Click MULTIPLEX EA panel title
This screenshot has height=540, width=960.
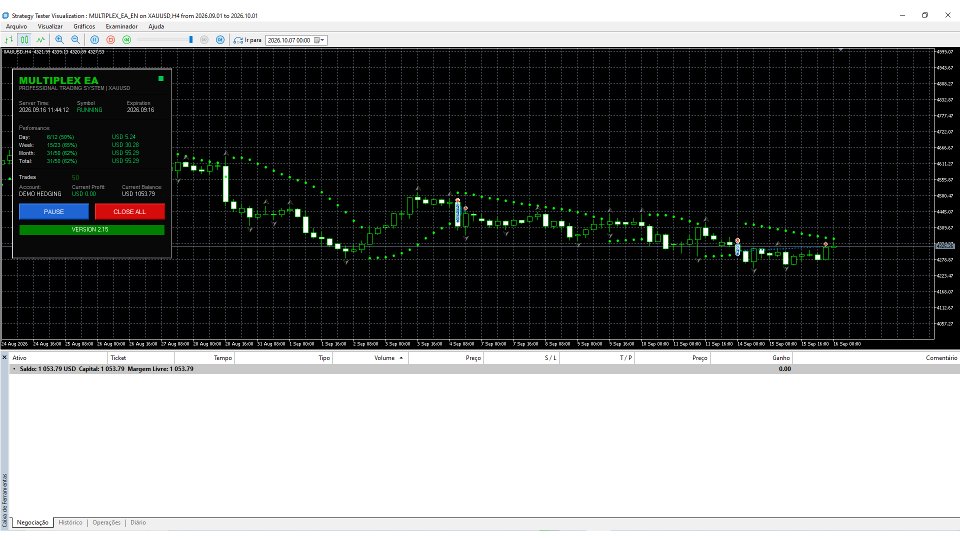click(58, 80)
